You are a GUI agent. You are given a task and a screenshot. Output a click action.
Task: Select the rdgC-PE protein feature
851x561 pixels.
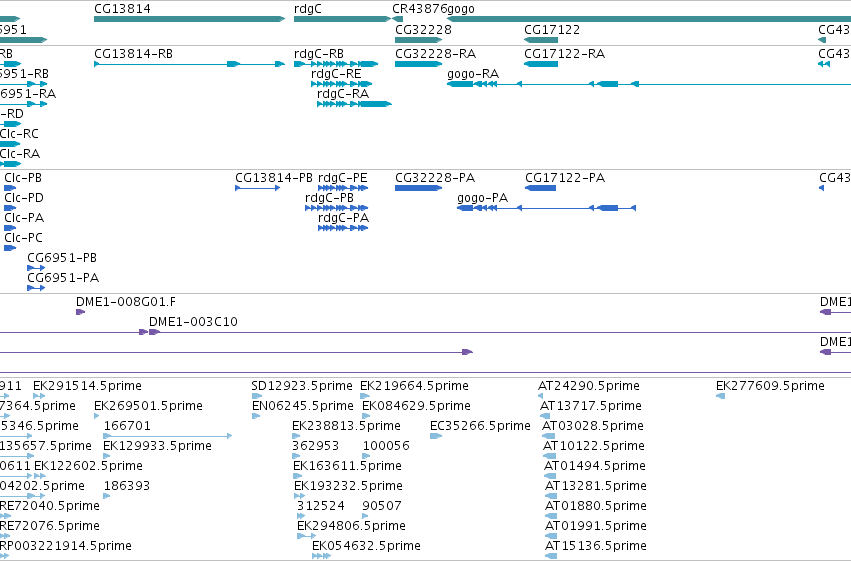(343, 188)
